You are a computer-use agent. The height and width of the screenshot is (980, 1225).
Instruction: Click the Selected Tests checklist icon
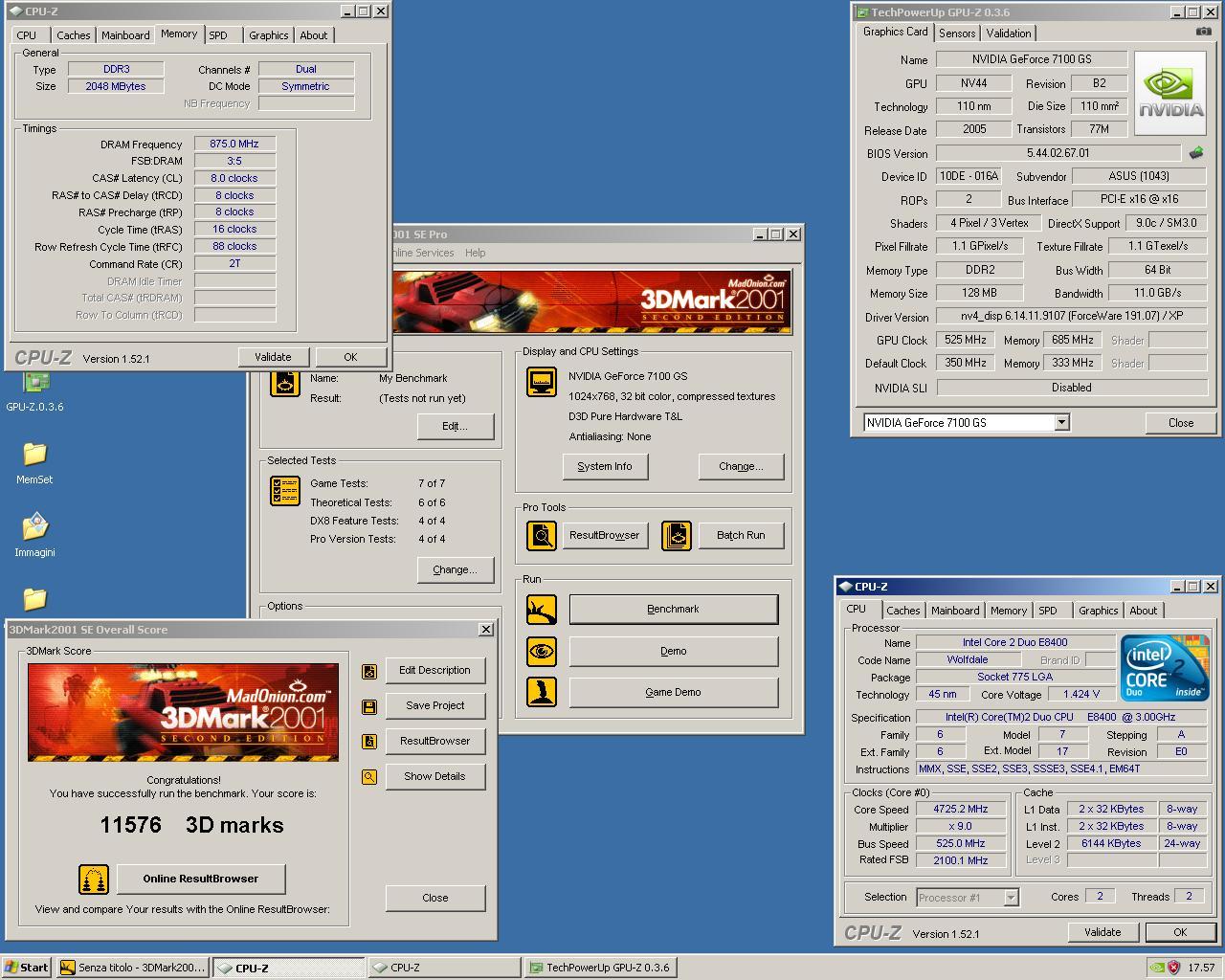coord(285,491)
